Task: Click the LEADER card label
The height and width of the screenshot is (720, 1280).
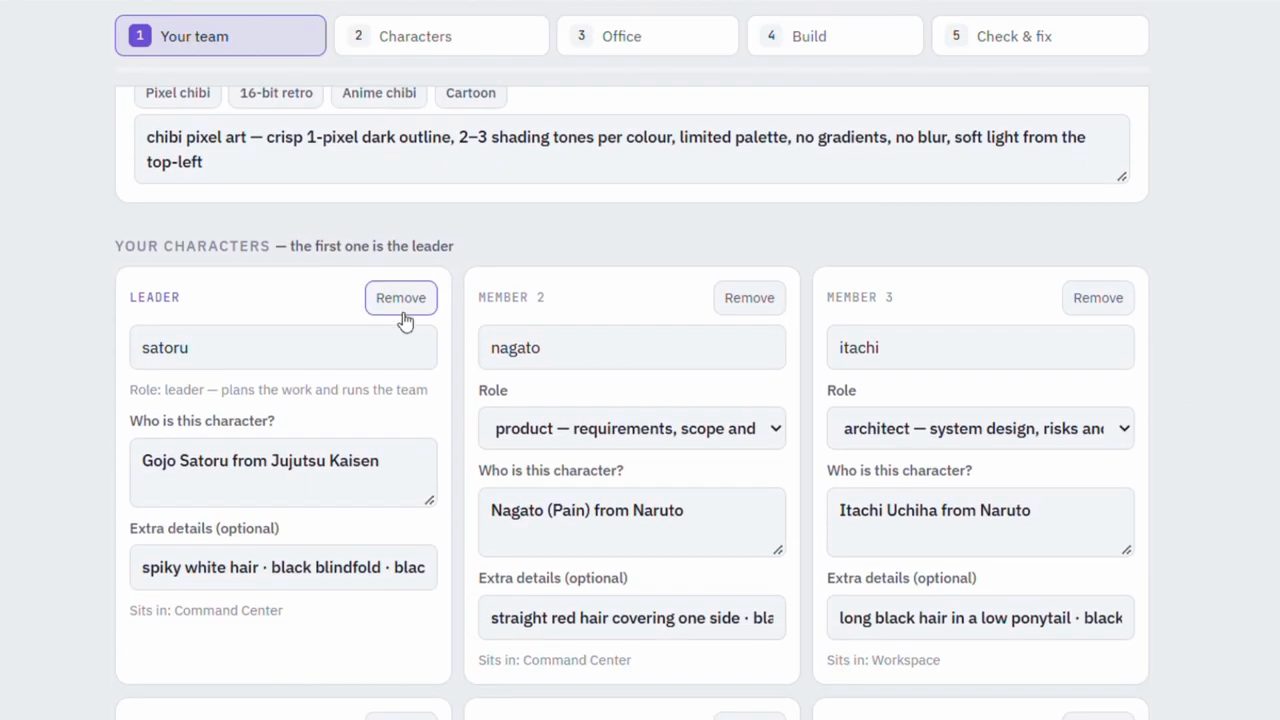Action: pos(154,297)
